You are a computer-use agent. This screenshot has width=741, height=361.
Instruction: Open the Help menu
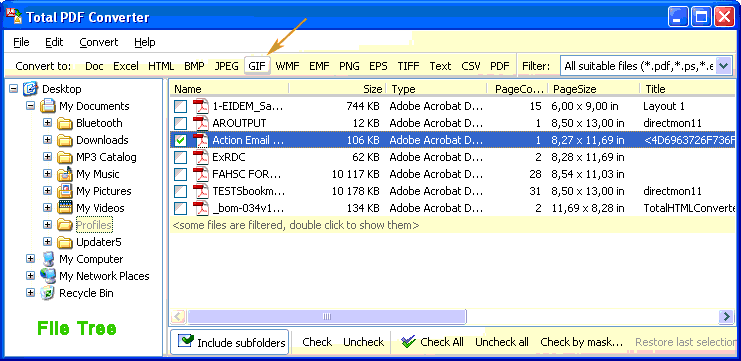pyautogui.click(x=145, y=42)
